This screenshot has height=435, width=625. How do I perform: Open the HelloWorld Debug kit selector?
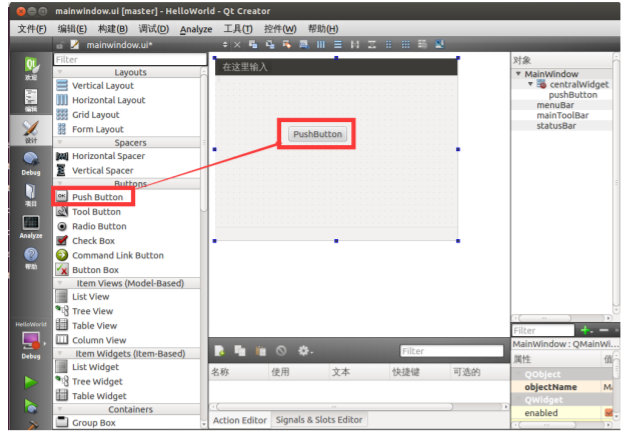coord(31,340)
